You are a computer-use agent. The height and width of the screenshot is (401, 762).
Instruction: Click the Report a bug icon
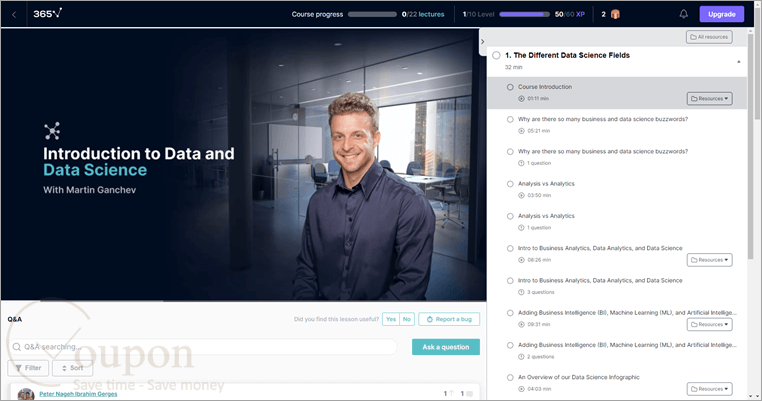coord(430,319)
